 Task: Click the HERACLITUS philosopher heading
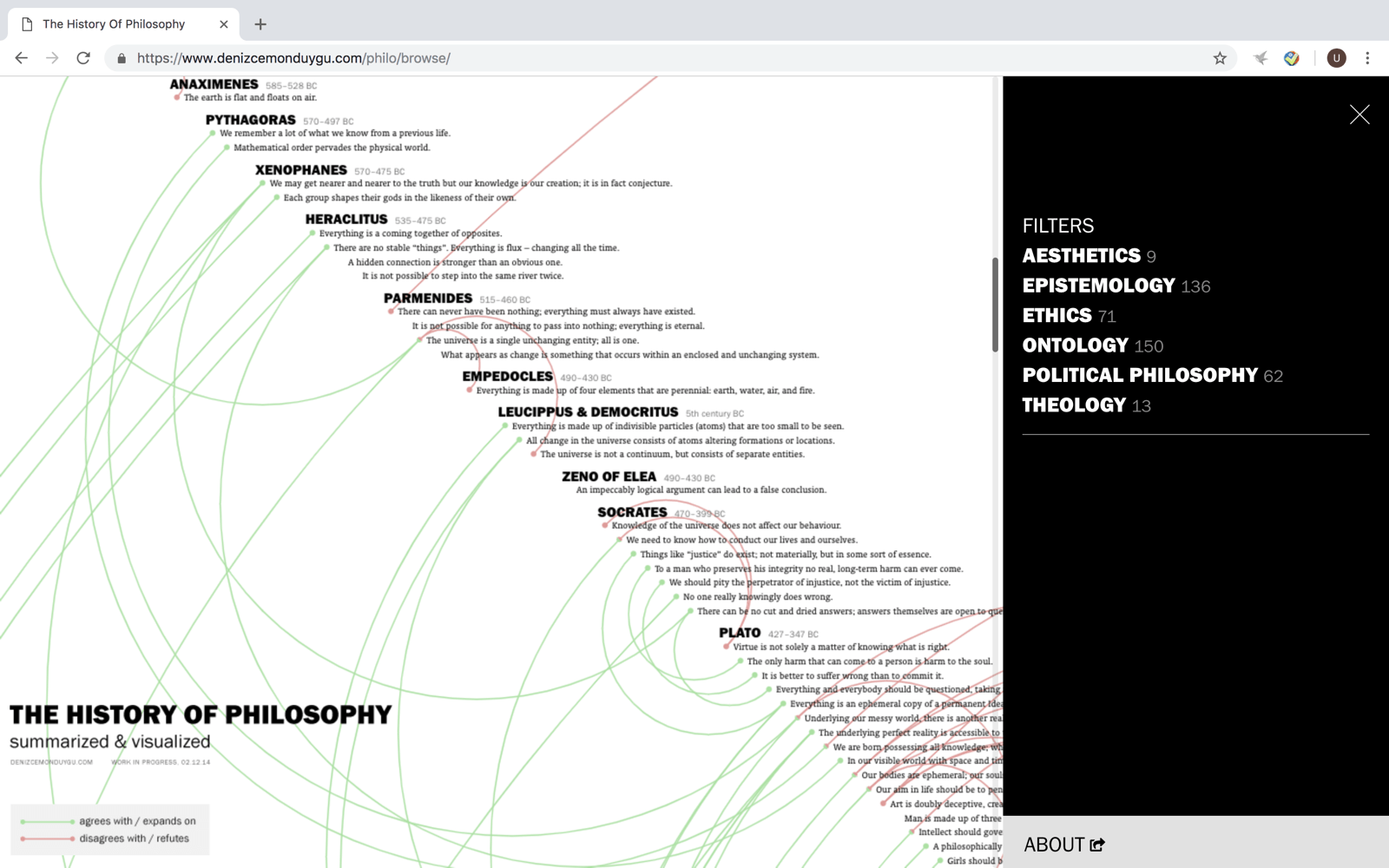tap(346, 220)
